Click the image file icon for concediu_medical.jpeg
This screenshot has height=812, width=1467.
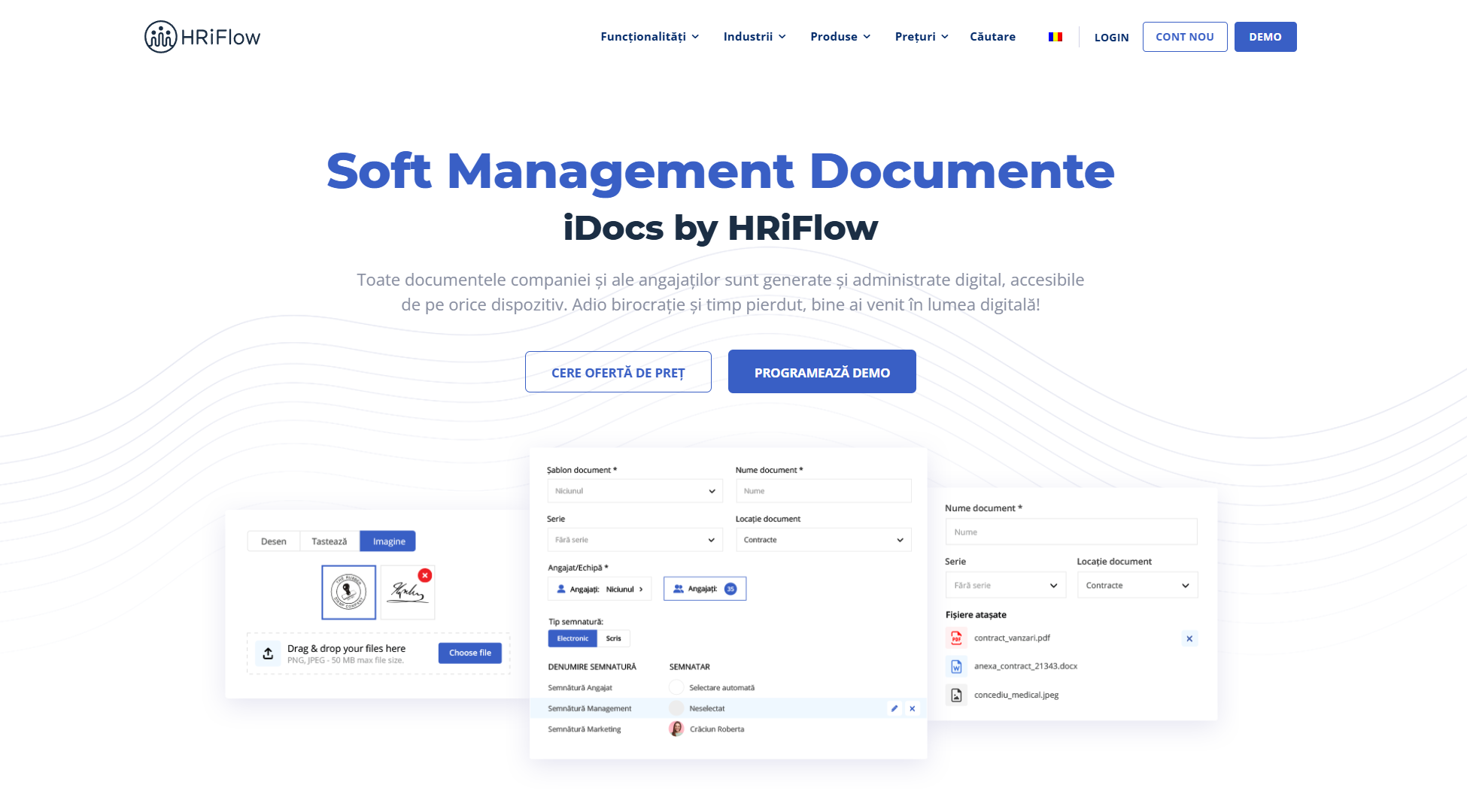point(956,695)
